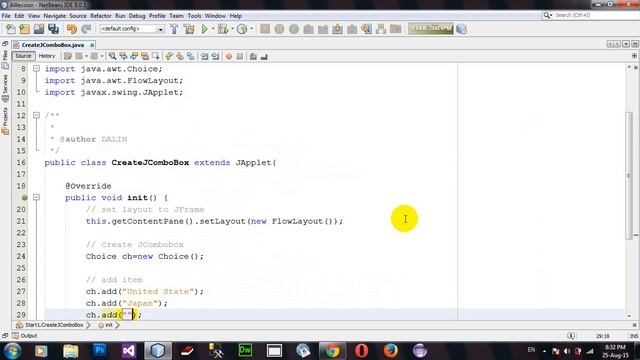The image size is (640, 360).
Task: Click the Uncomment icon at editor toolbar end
Action: pyautogui.click(x=264, y=56)
